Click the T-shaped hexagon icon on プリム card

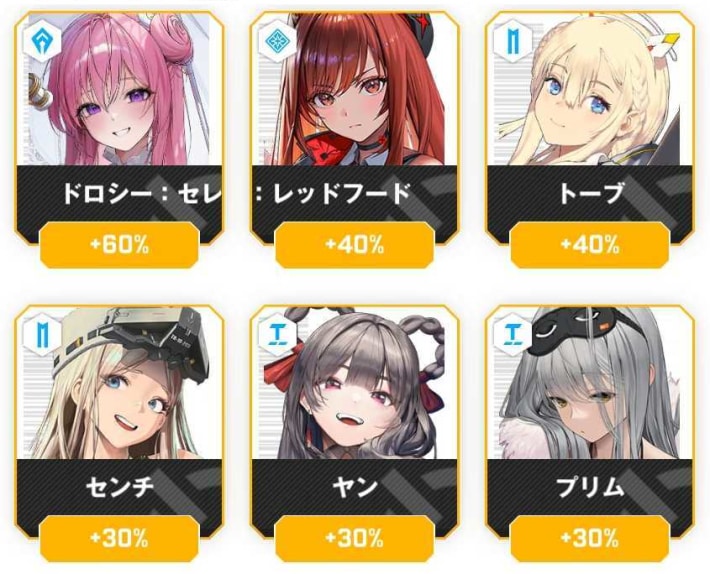click(513, 334)
